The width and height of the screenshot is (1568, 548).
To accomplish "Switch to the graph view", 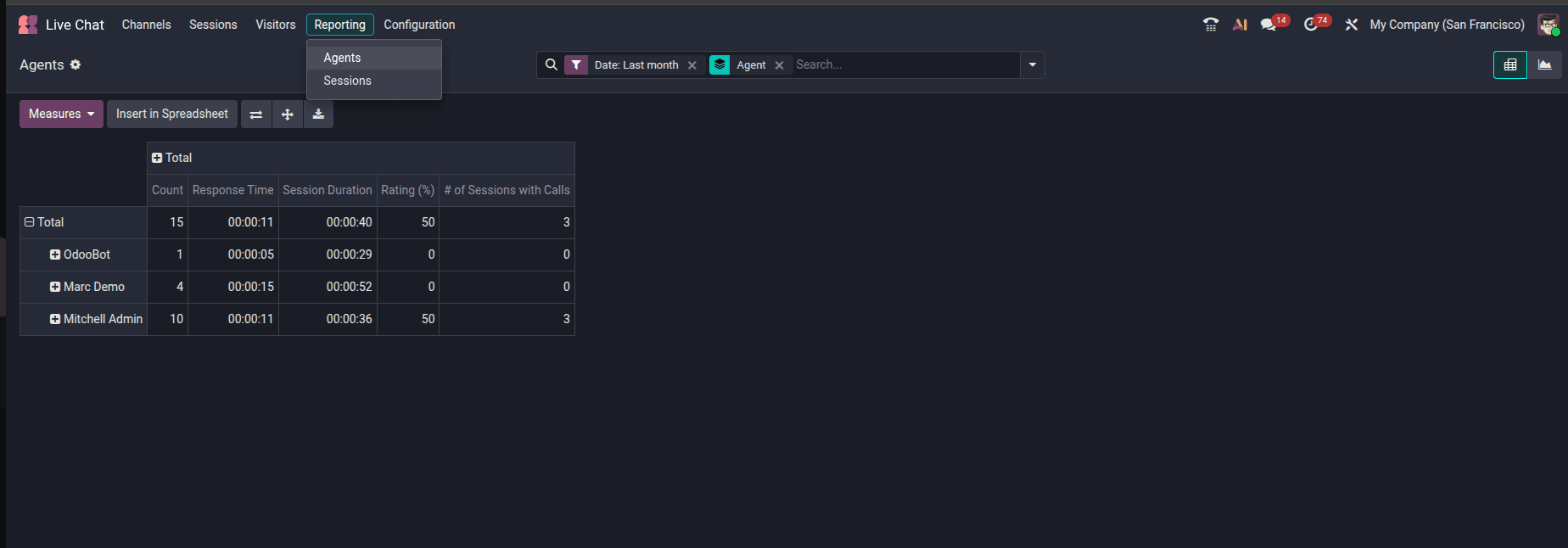I will (1544, 64).
